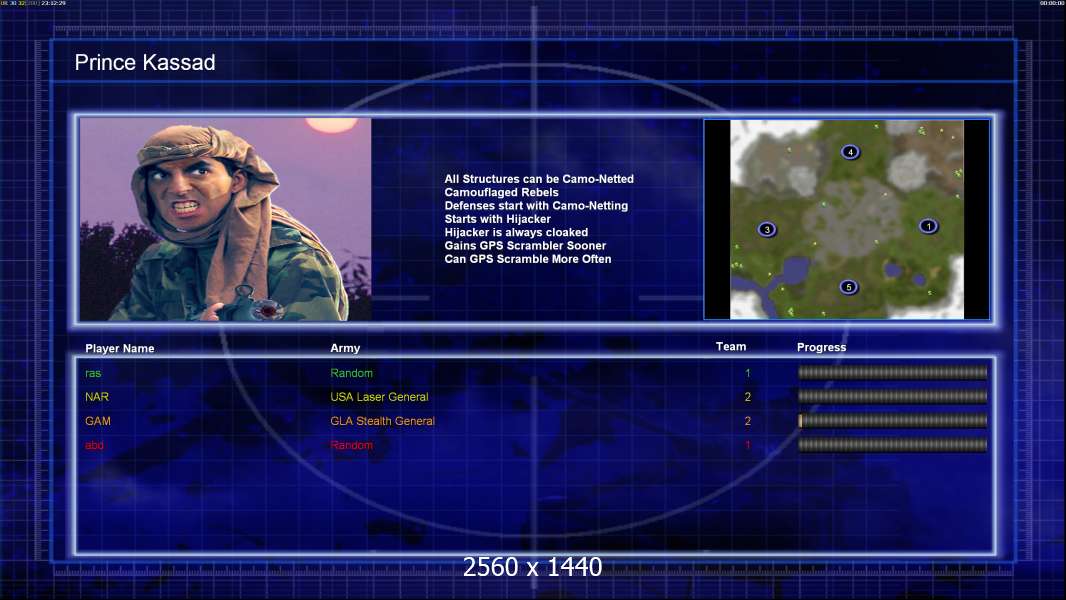Click team number in ras row
Viewport: 1066px width, 600px height.
click(x=748, y=373)
